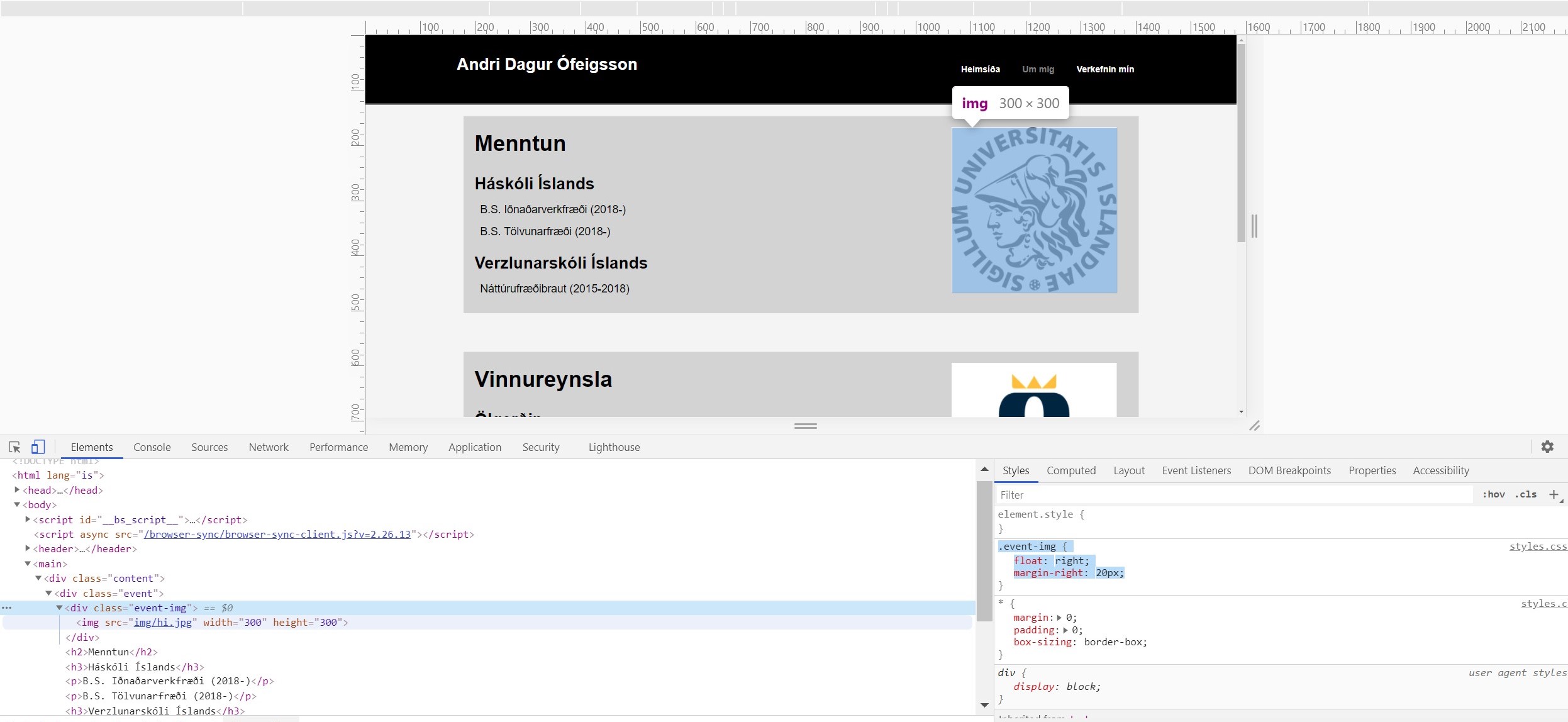Select the Iðnaðarverkfræði paragraph element row
1568x722 pixels.
pyautogui.click(x=170, y=681)
